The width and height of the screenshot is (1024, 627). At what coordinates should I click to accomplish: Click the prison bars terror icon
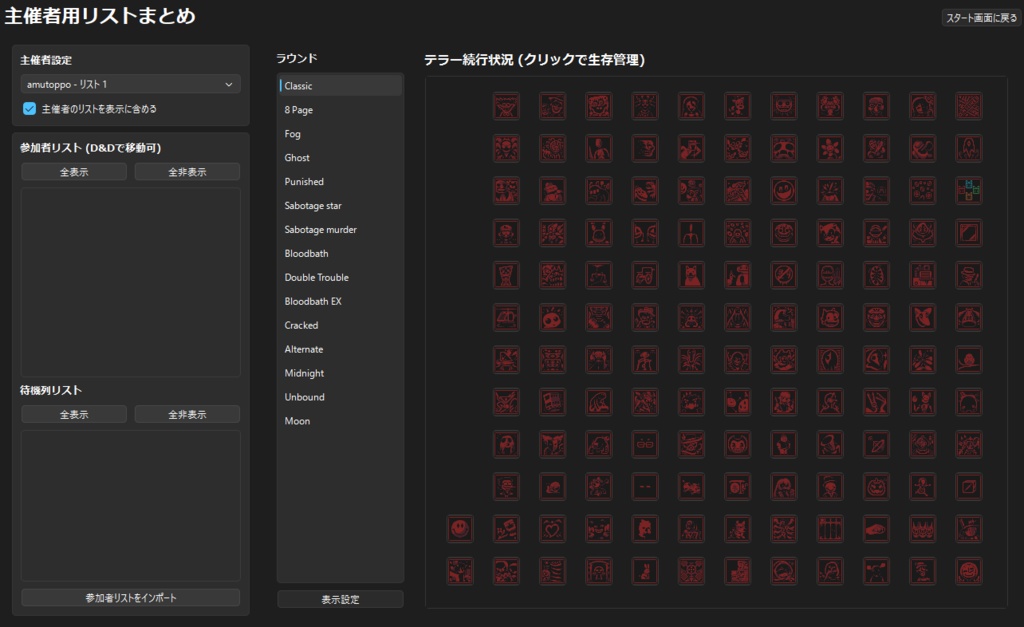tap(829, 529)
